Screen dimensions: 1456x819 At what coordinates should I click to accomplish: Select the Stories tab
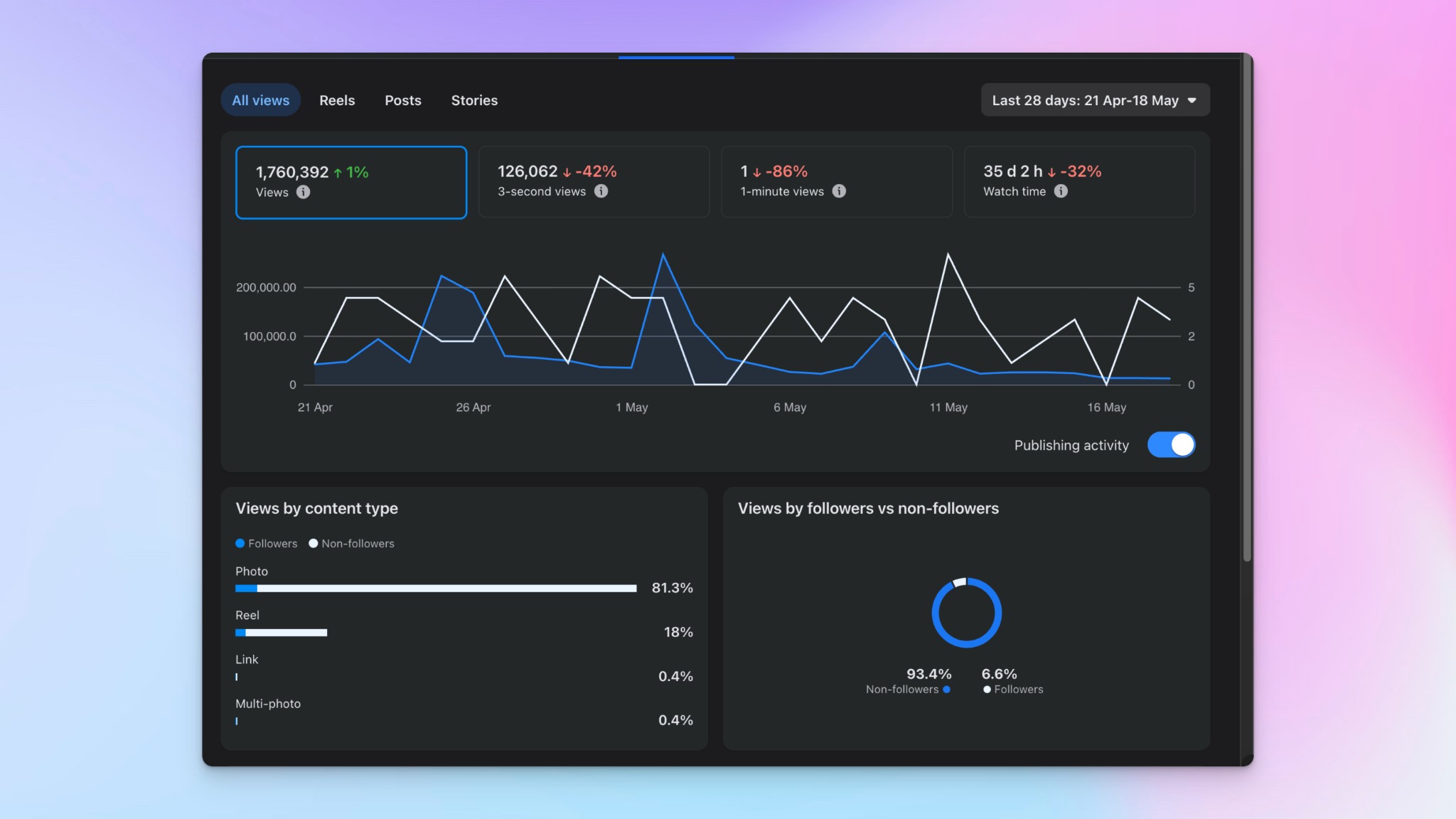click(x=474, y=100)
